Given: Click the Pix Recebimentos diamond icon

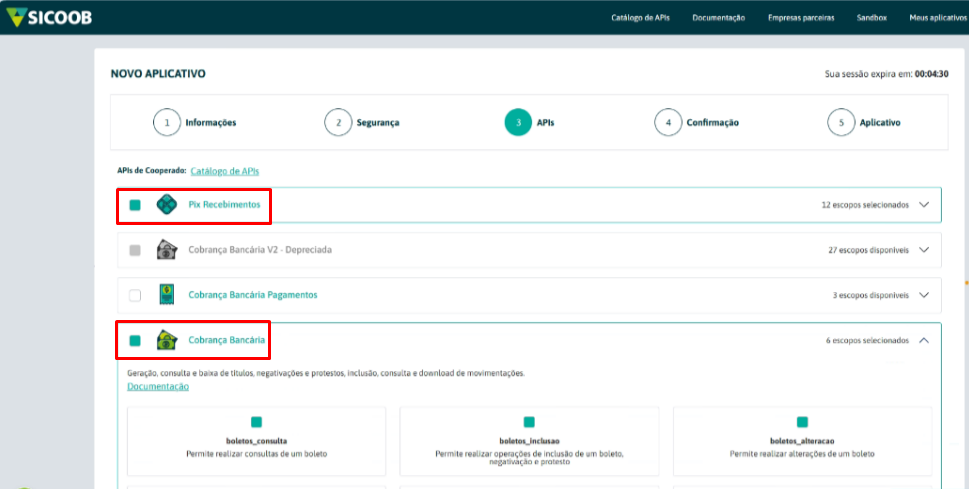Looking at the screenshot, I should tap(167, 205).
